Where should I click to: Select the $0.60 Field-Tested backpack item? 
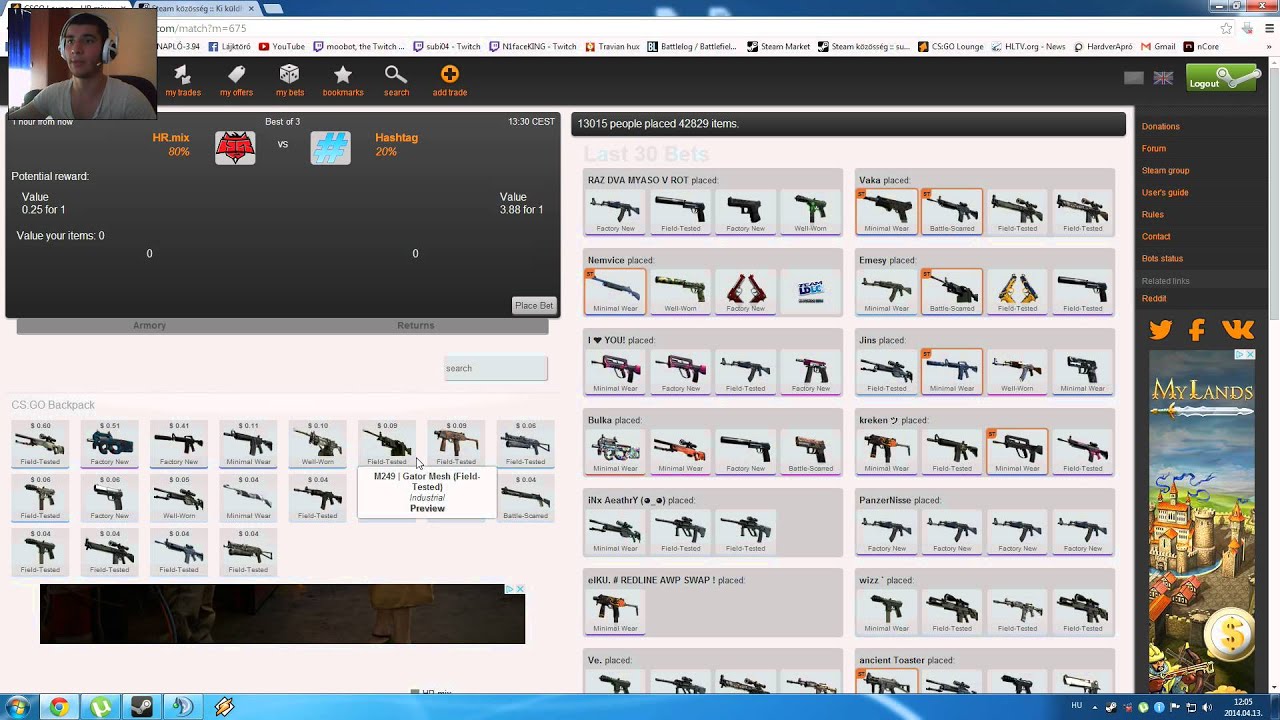click(x=40, y=444)
